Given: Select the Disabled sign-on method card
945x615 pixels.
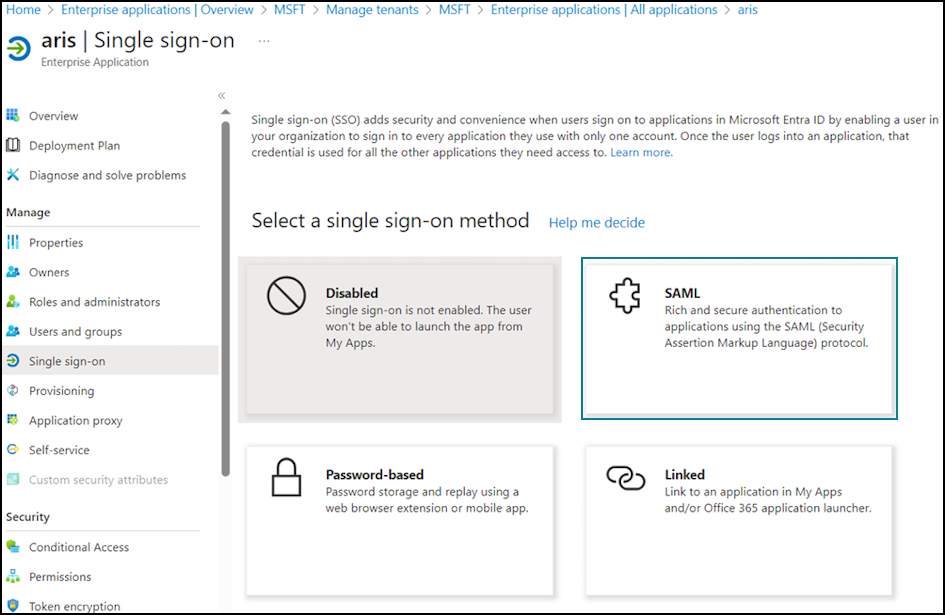Looking at the screenshot, I should click(x=400, y=339).
